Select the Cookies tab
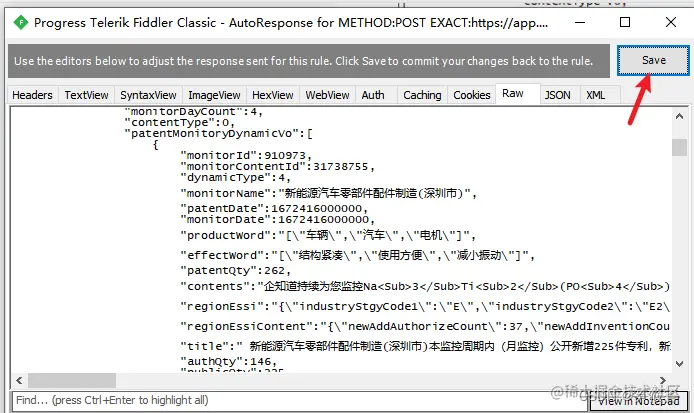694x413 pixels. [x=472, y=95]
